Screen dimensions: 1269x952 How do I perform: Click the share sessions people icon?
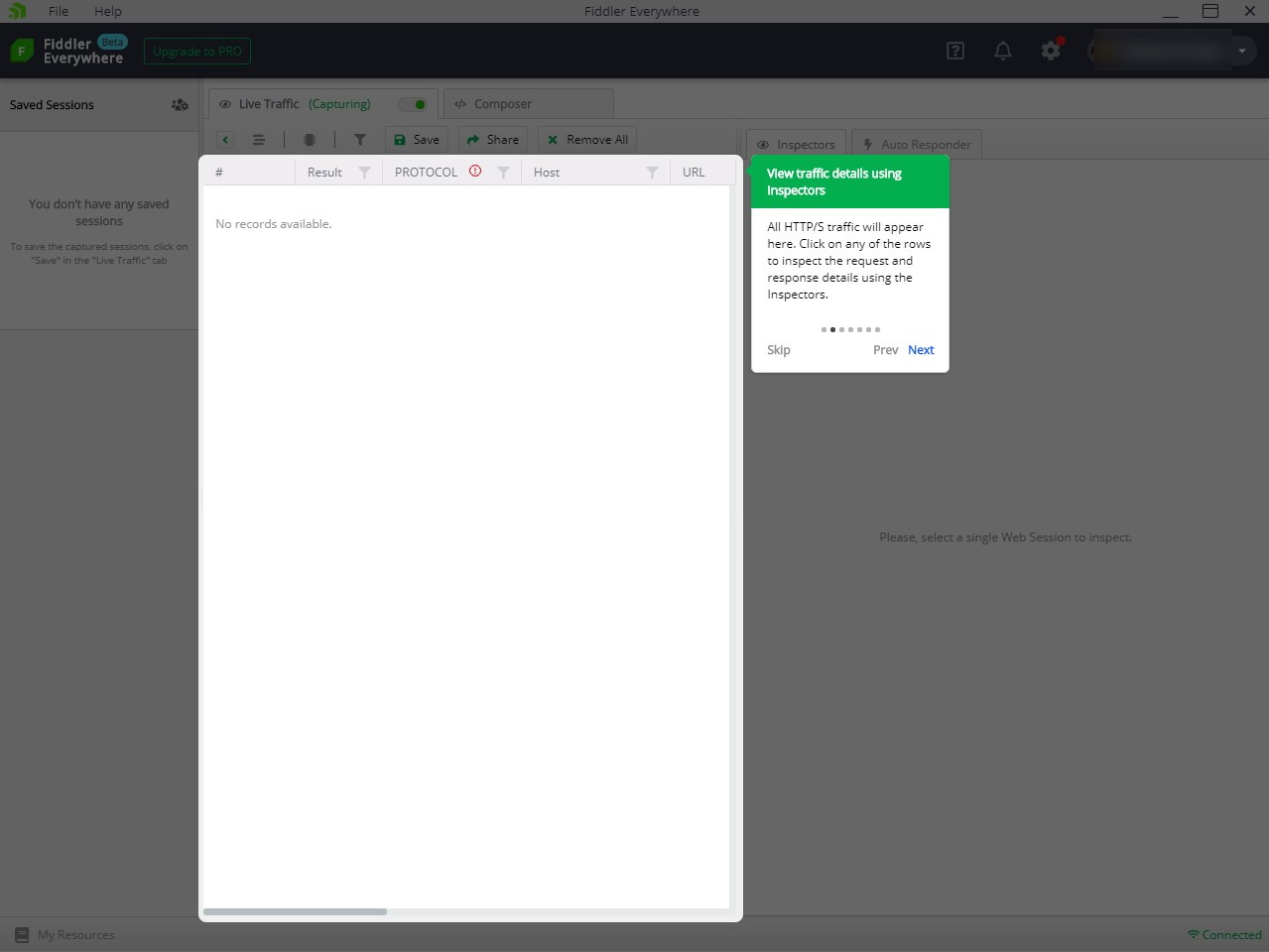pos(180,104)
